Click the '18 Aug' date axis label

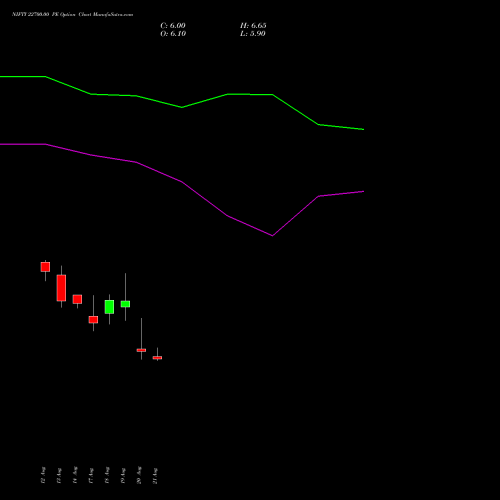[107, 475]
